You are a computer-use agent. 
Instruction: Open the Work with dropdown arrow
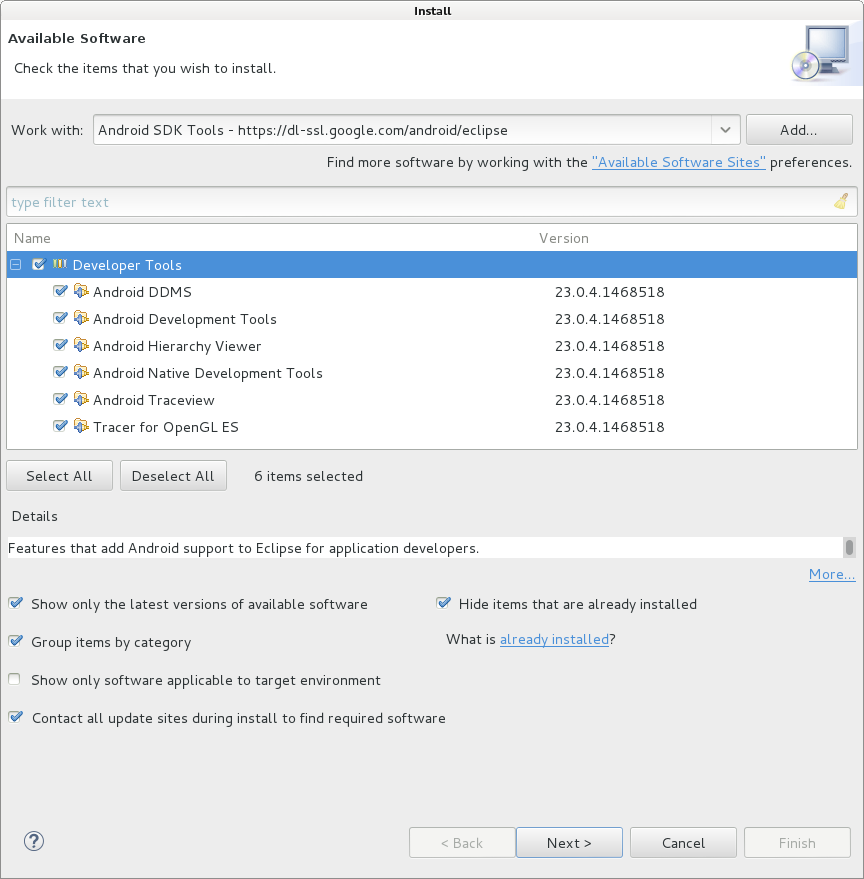726,130
